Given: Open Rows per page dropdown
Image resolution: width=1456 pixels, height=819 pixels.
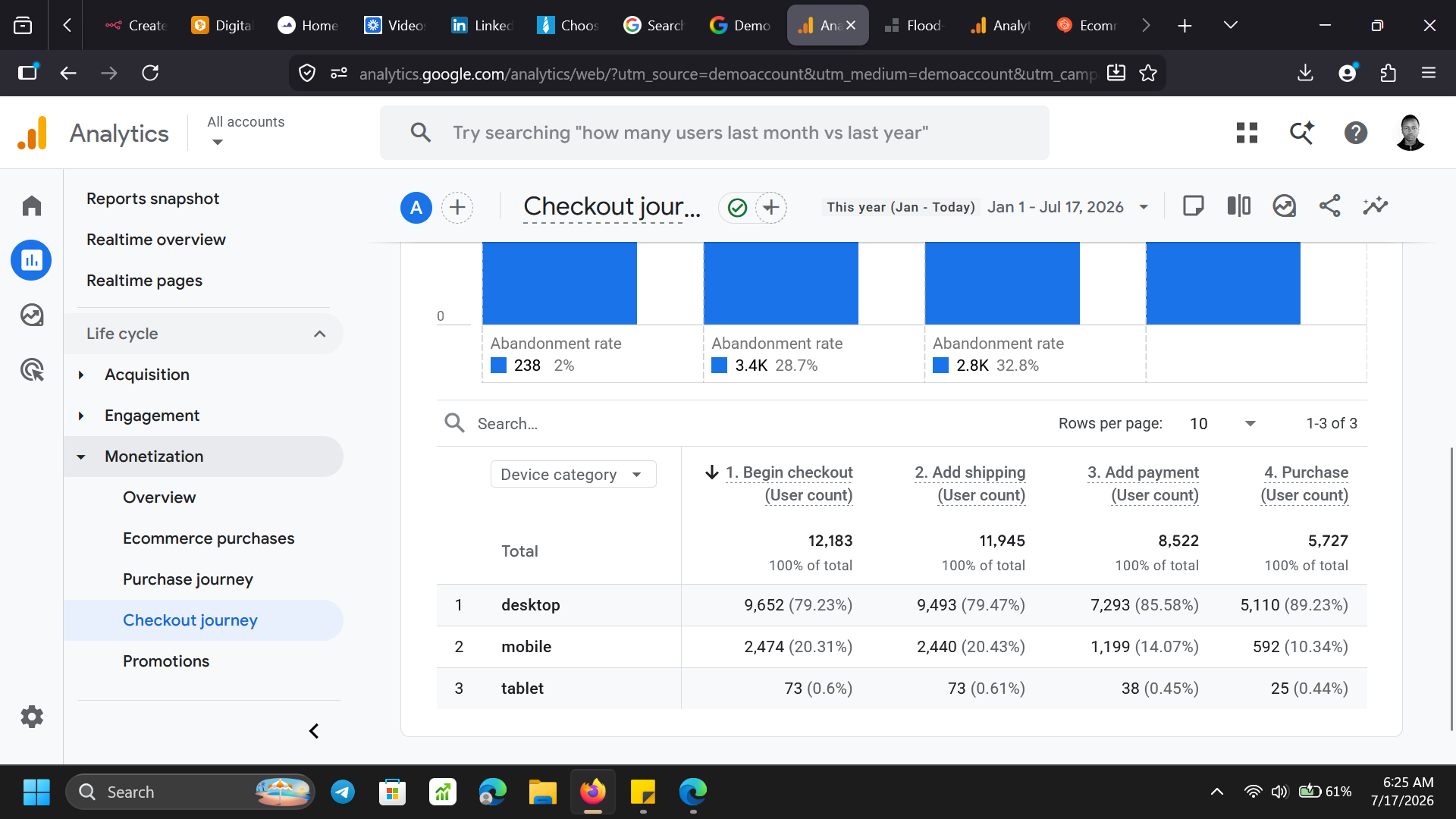Looking at the screenshot, I should (x=1222, y=423).
